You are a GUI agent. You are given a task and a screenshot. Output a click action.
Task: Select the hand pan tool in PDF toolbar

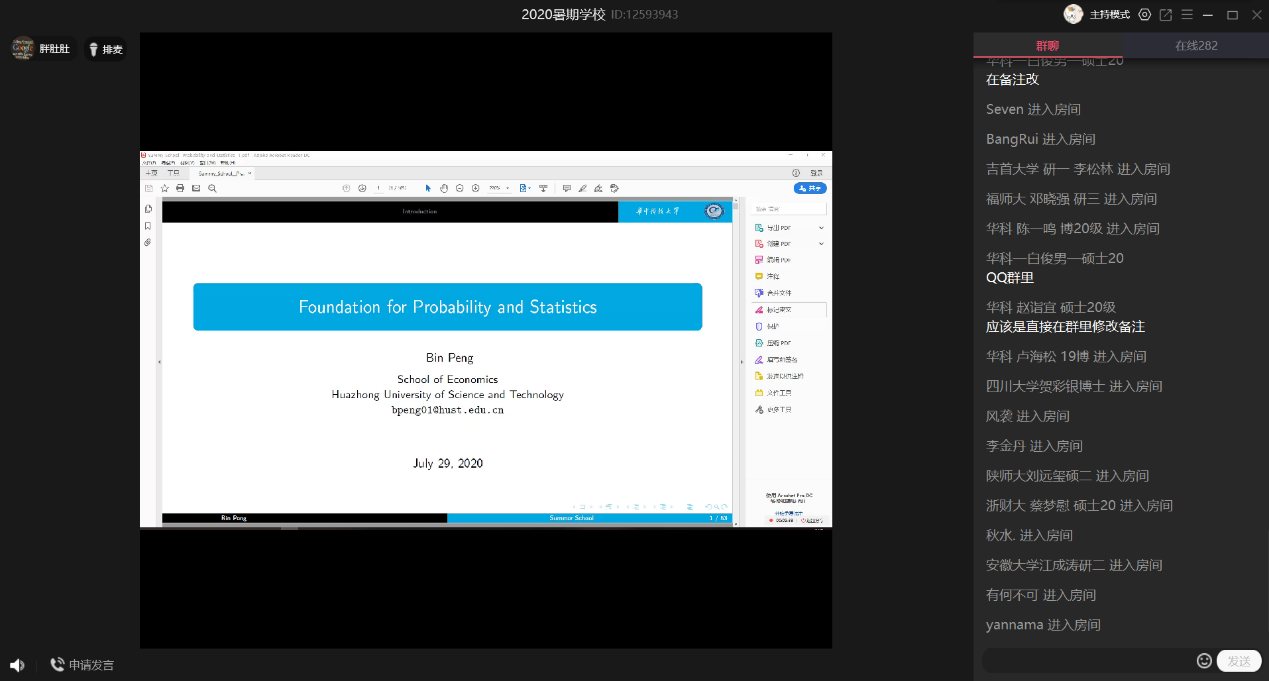444,188
